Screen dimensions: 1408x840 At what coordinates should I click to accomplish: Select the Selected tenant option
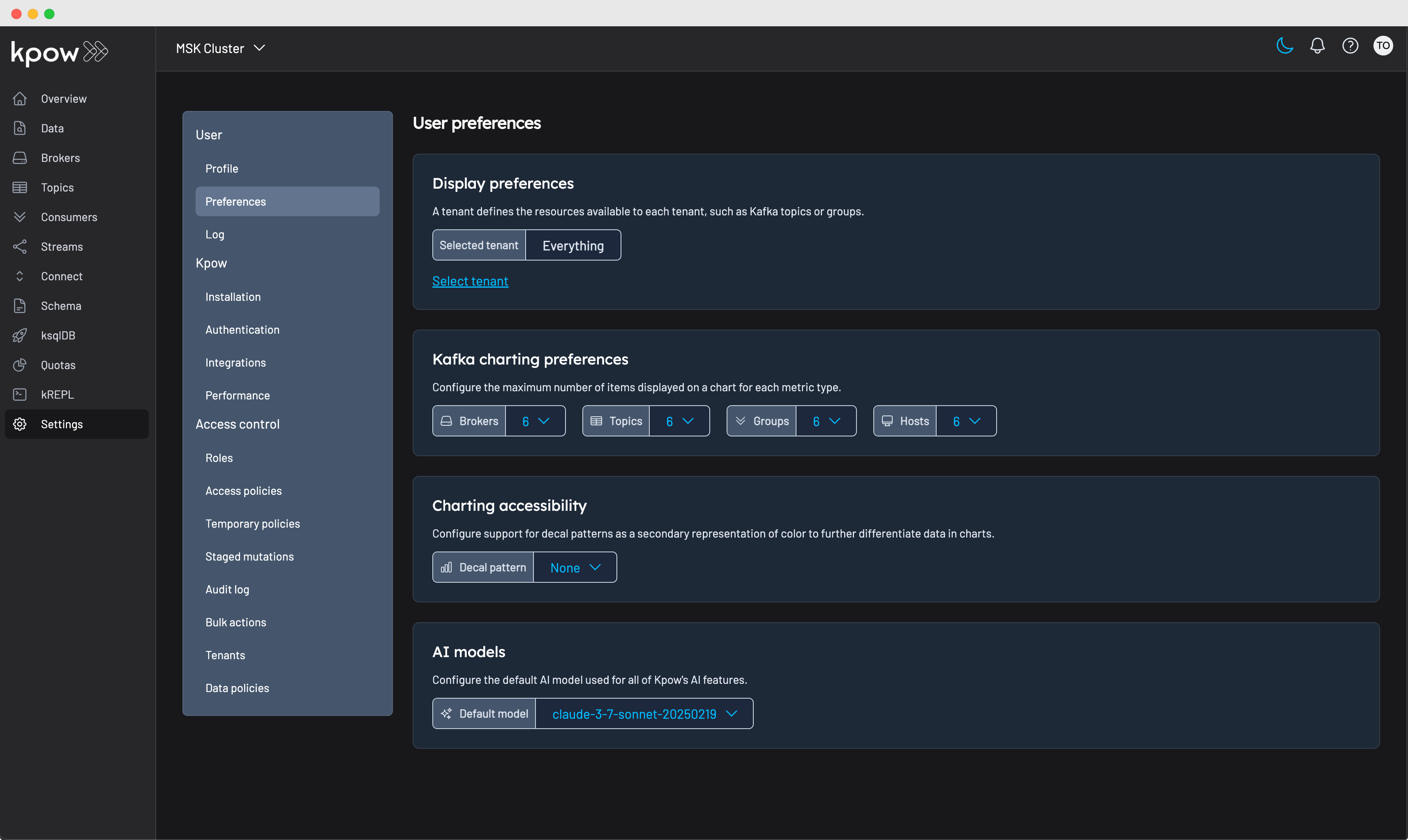[479, 245]
